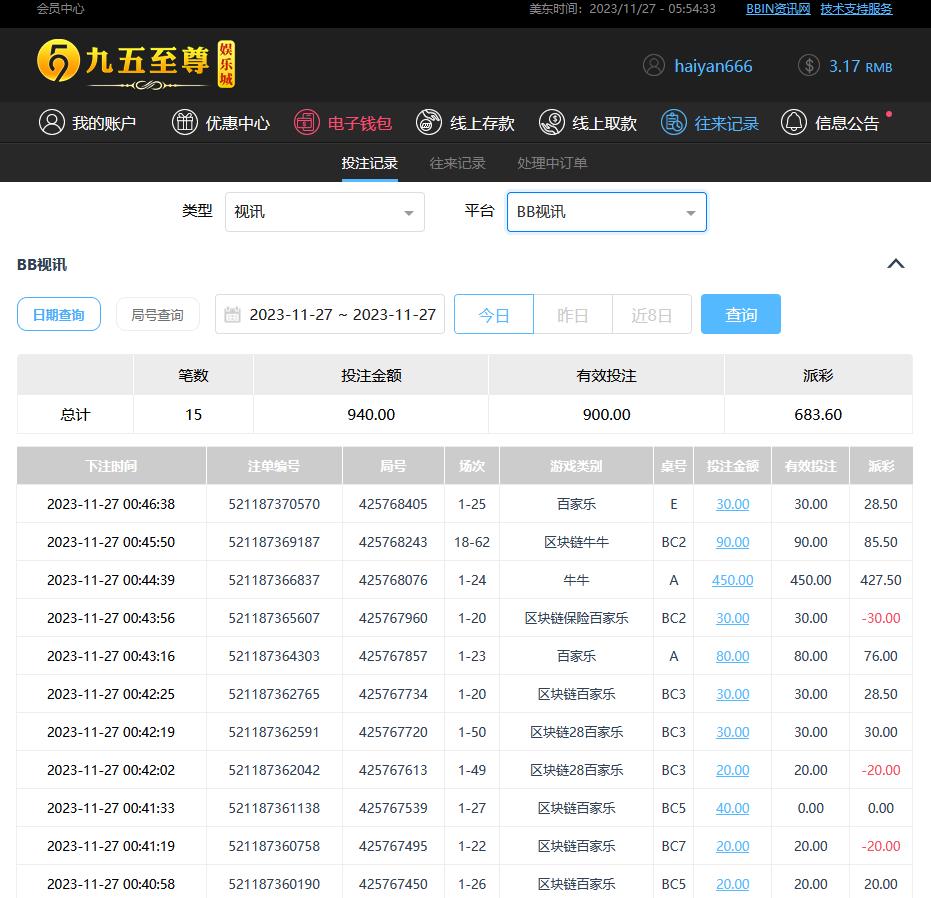Image resolution: width=931 pixels, height=898 pixels.
Task: Collapse the BB视讯 section chevron
Action: tap(896, 264)
